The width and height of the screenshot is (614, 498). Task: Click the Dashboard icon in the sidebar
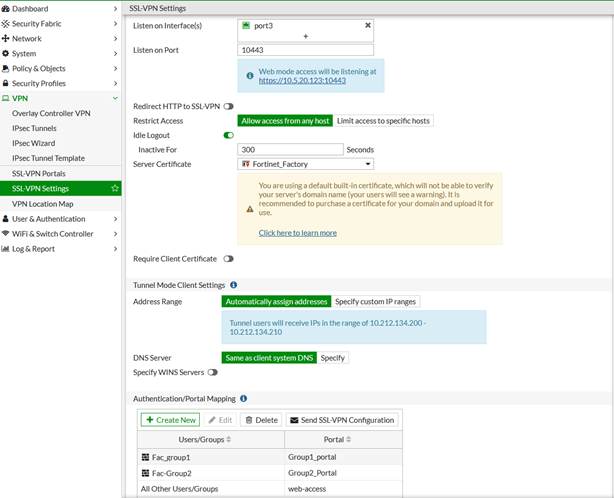tap(6, 9)
